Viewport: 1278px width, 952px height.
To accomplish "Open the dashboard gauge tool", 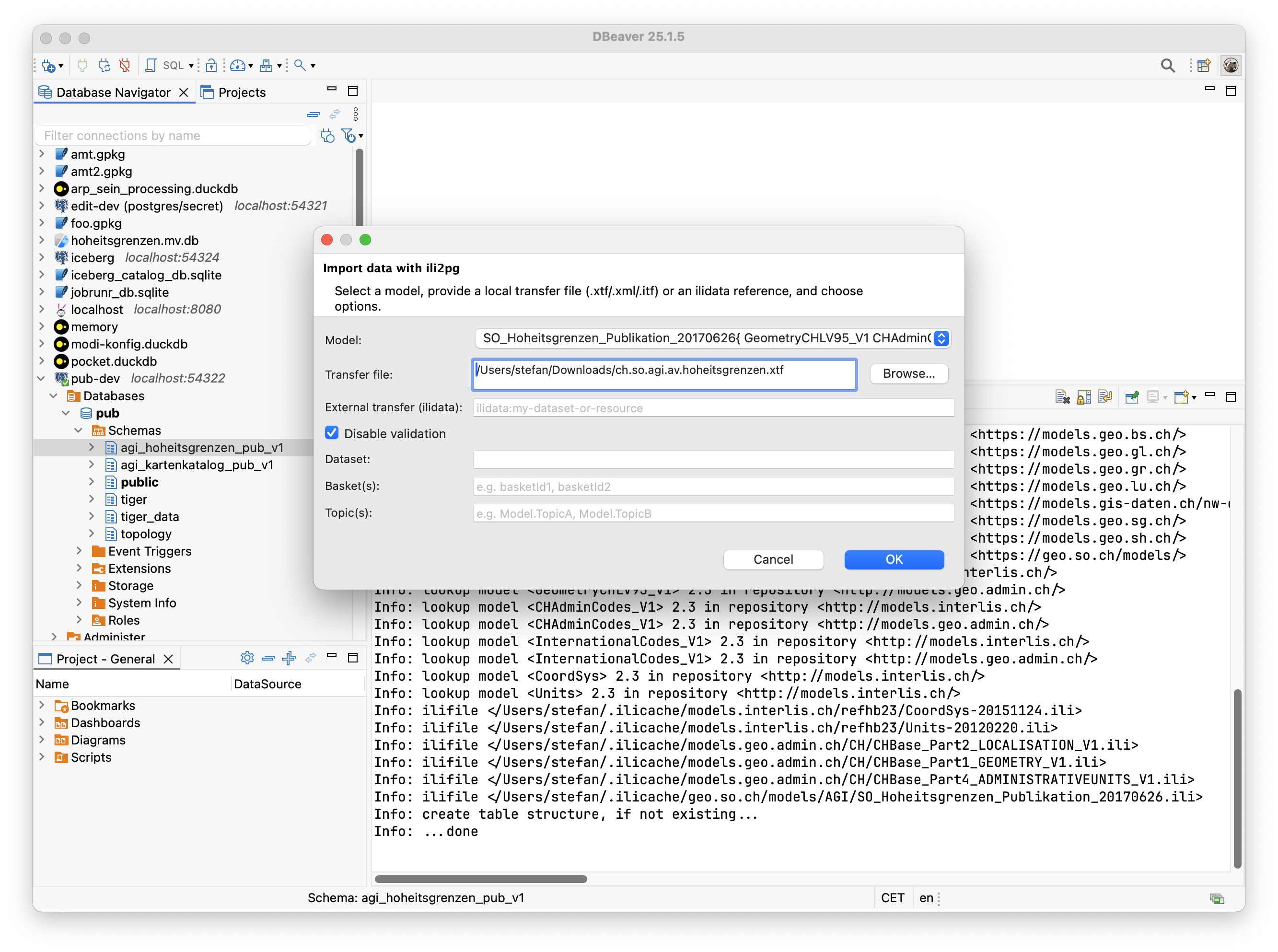I will (237, 65).
